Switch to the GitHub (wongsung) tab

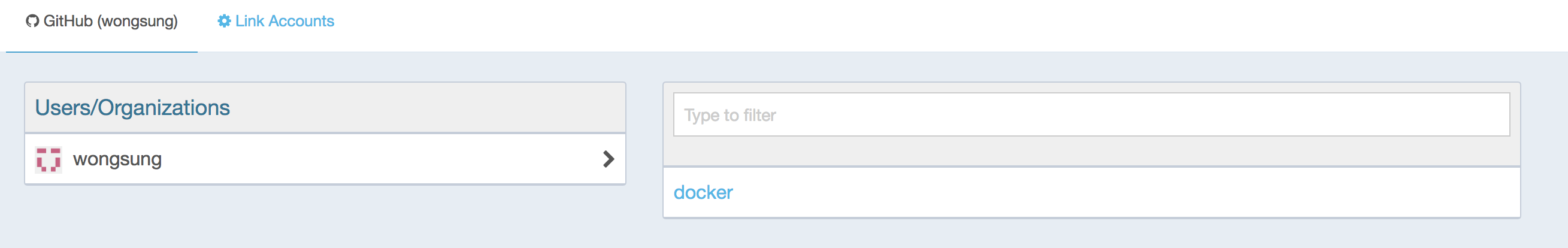(102, 22)
